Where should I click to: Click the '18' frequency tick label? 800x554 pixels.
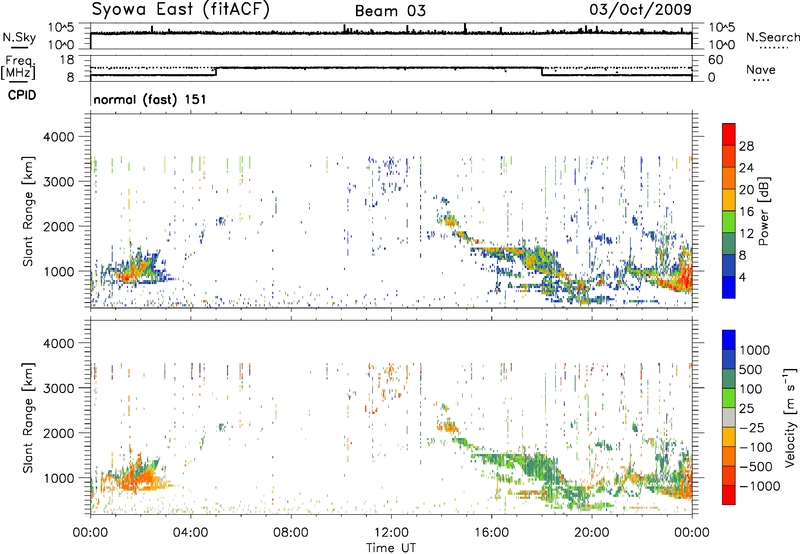pyautogui.click(x=67, y=60)
